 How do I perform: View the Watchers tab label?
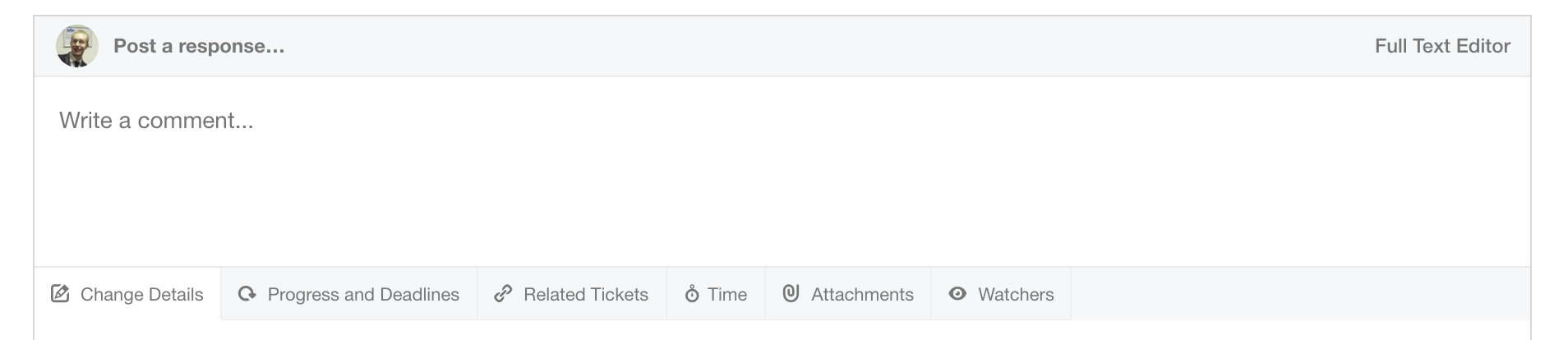(1016, 295)
